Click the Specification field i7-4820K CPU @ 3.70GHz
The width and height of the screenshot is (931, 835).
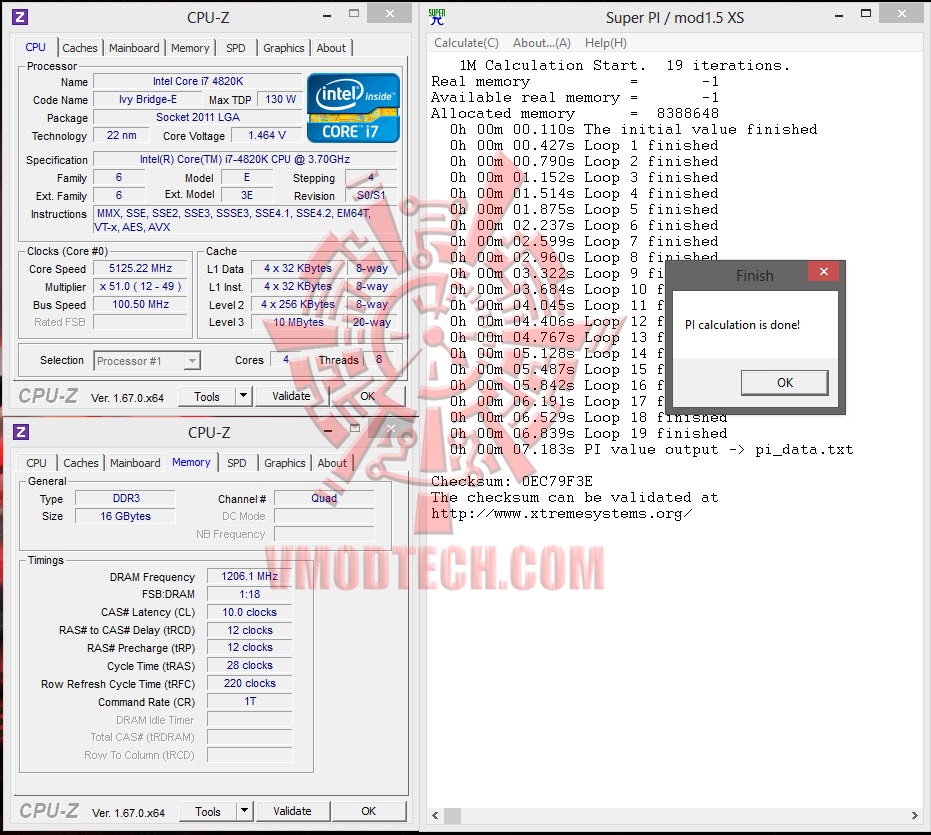[245, 159]
